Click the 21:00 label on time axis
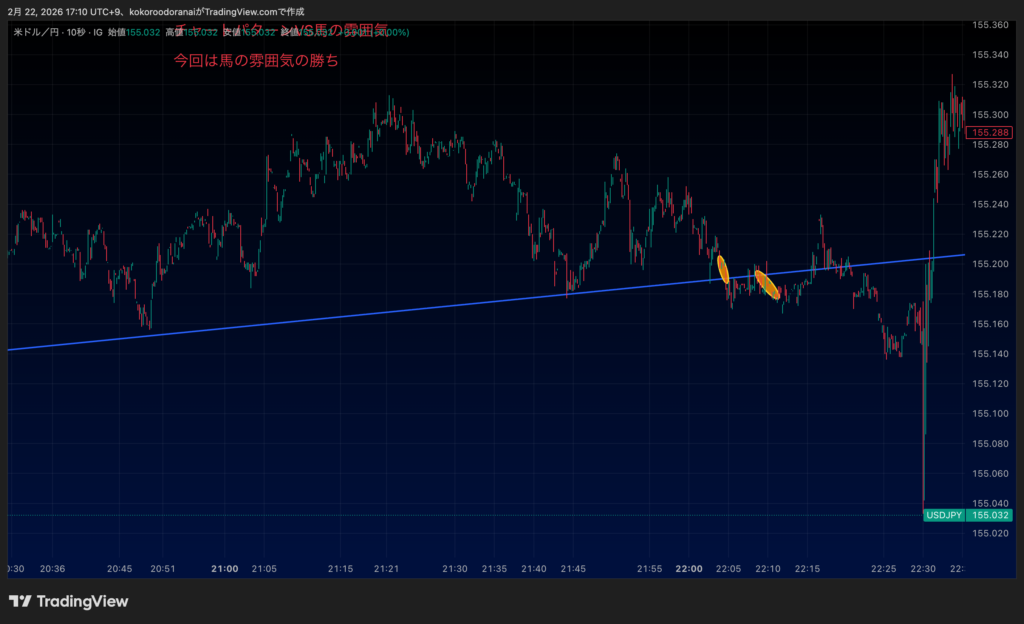Screen dimensions: 1024x624 (x=225, y=568)
